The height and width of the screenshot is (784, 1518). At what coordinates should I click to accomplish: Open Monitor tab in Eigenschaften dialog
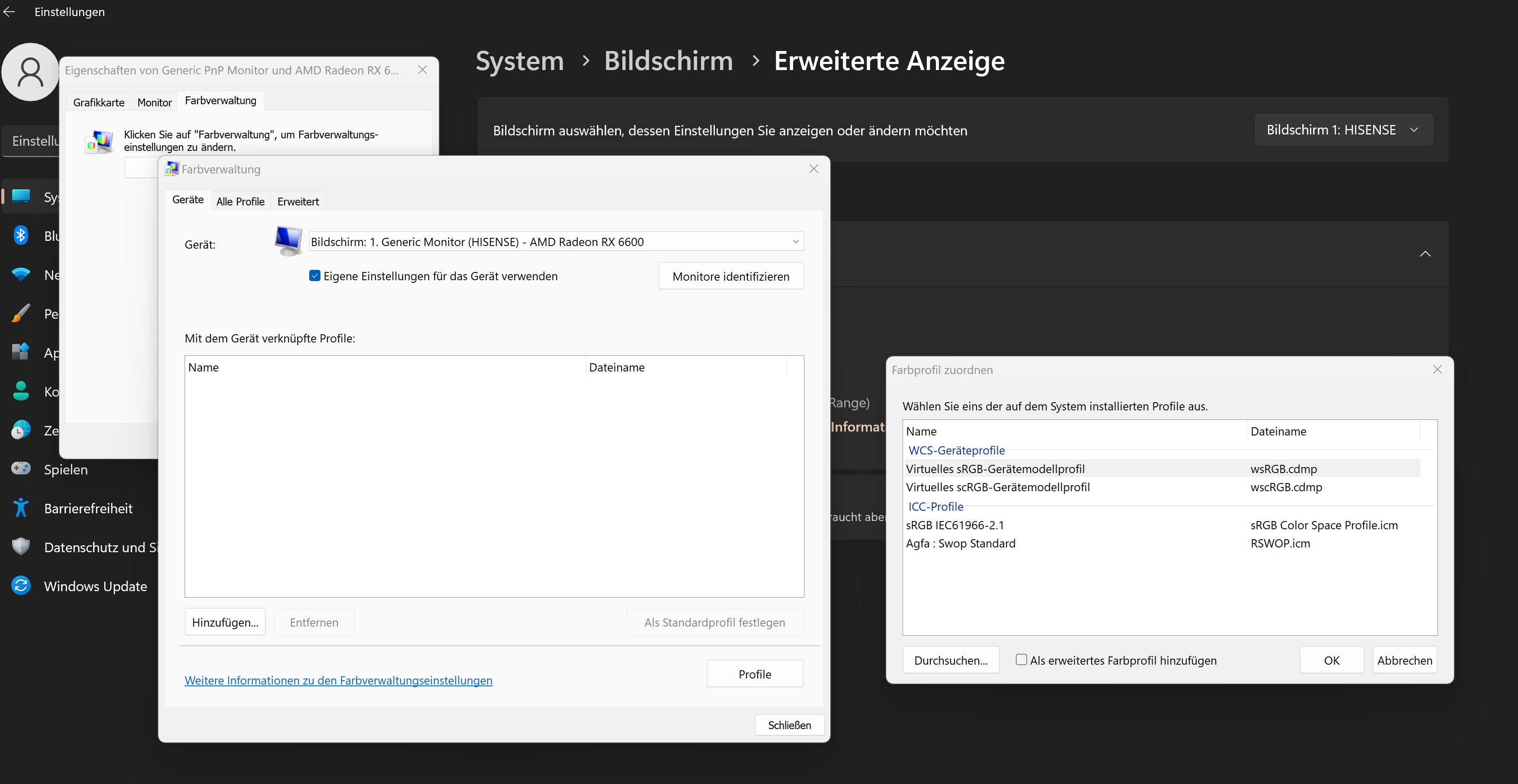pyautogui.click(x=154, y=102)
